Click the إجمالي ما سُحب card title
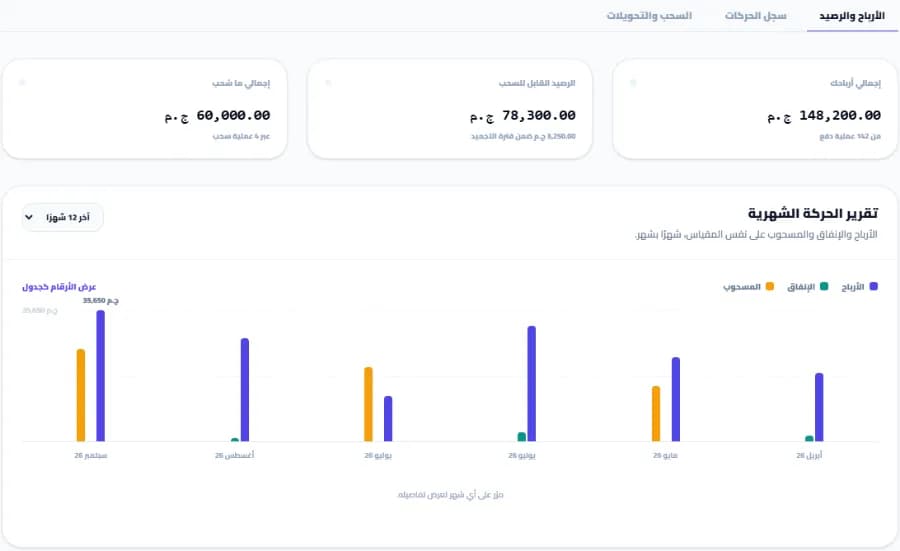 [241, 83]
